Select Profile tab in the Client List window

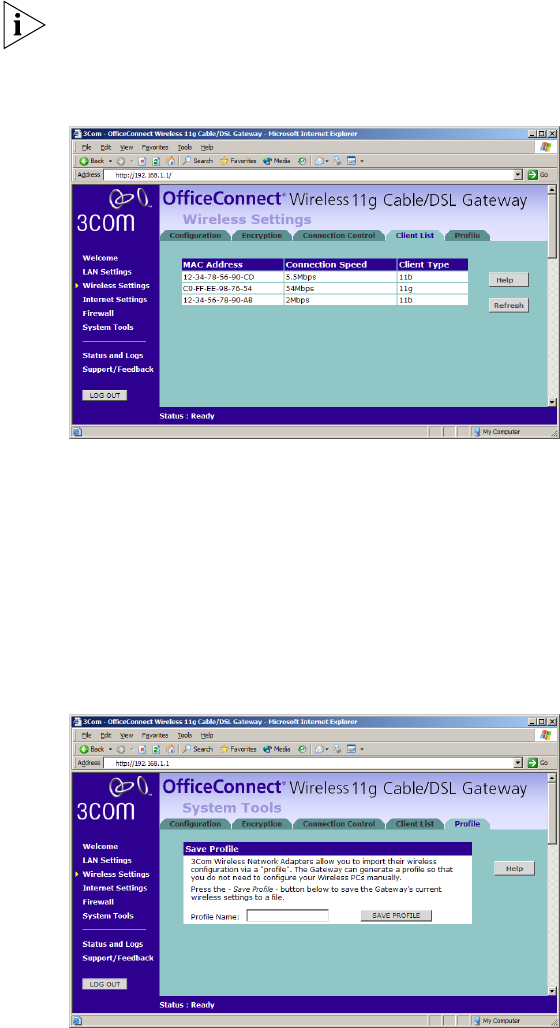coord(467,235)
